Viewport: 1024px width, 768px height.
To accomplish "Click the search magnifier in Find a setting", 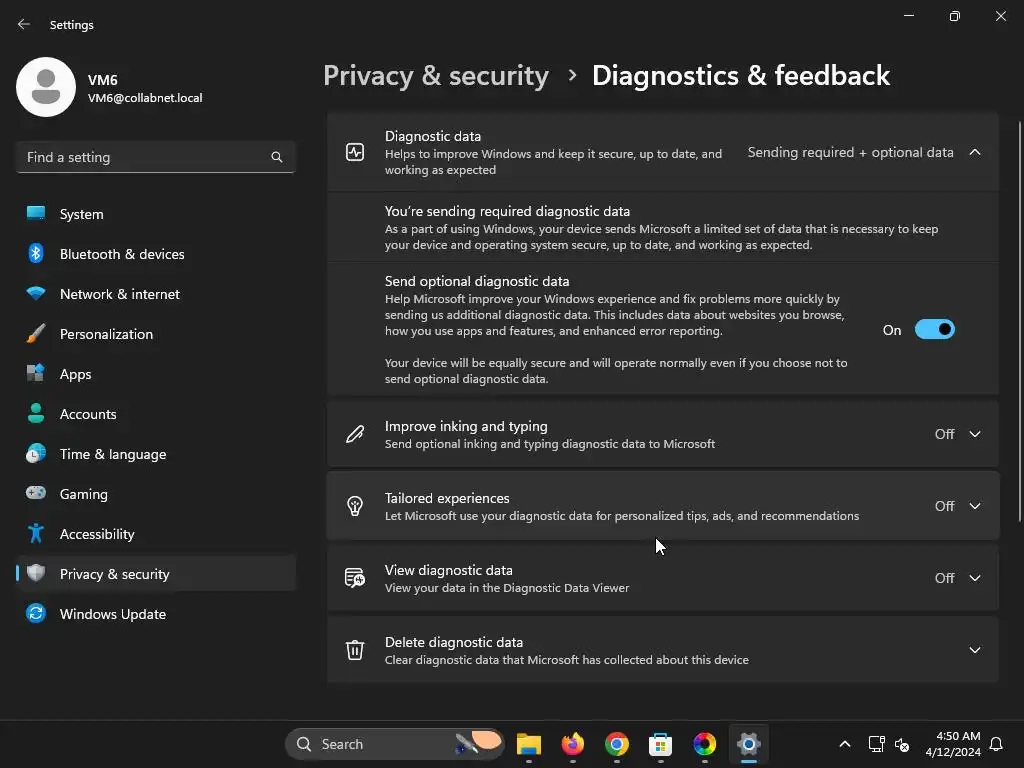I will click(277, 157).
